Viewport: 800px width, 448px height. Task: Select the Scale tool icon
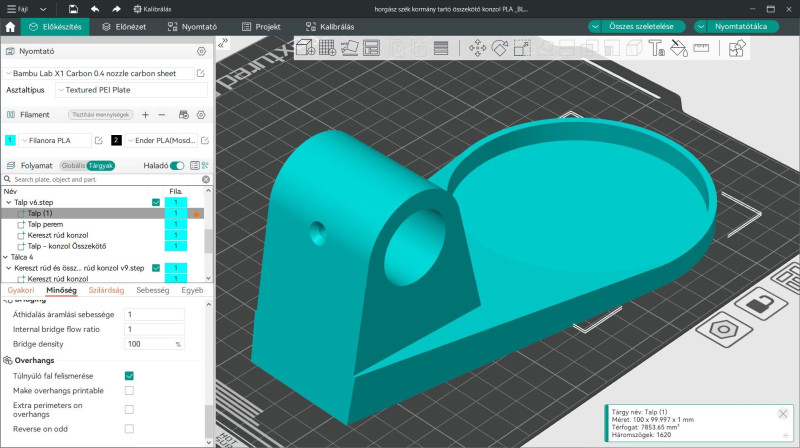[x=522, y=48]
